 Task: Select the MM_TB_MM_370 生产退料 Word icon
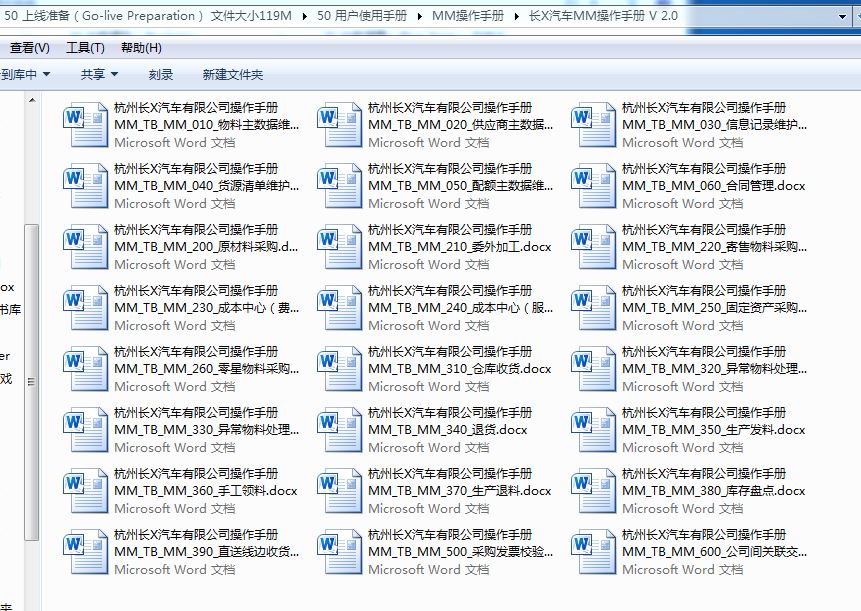point(339,490)
